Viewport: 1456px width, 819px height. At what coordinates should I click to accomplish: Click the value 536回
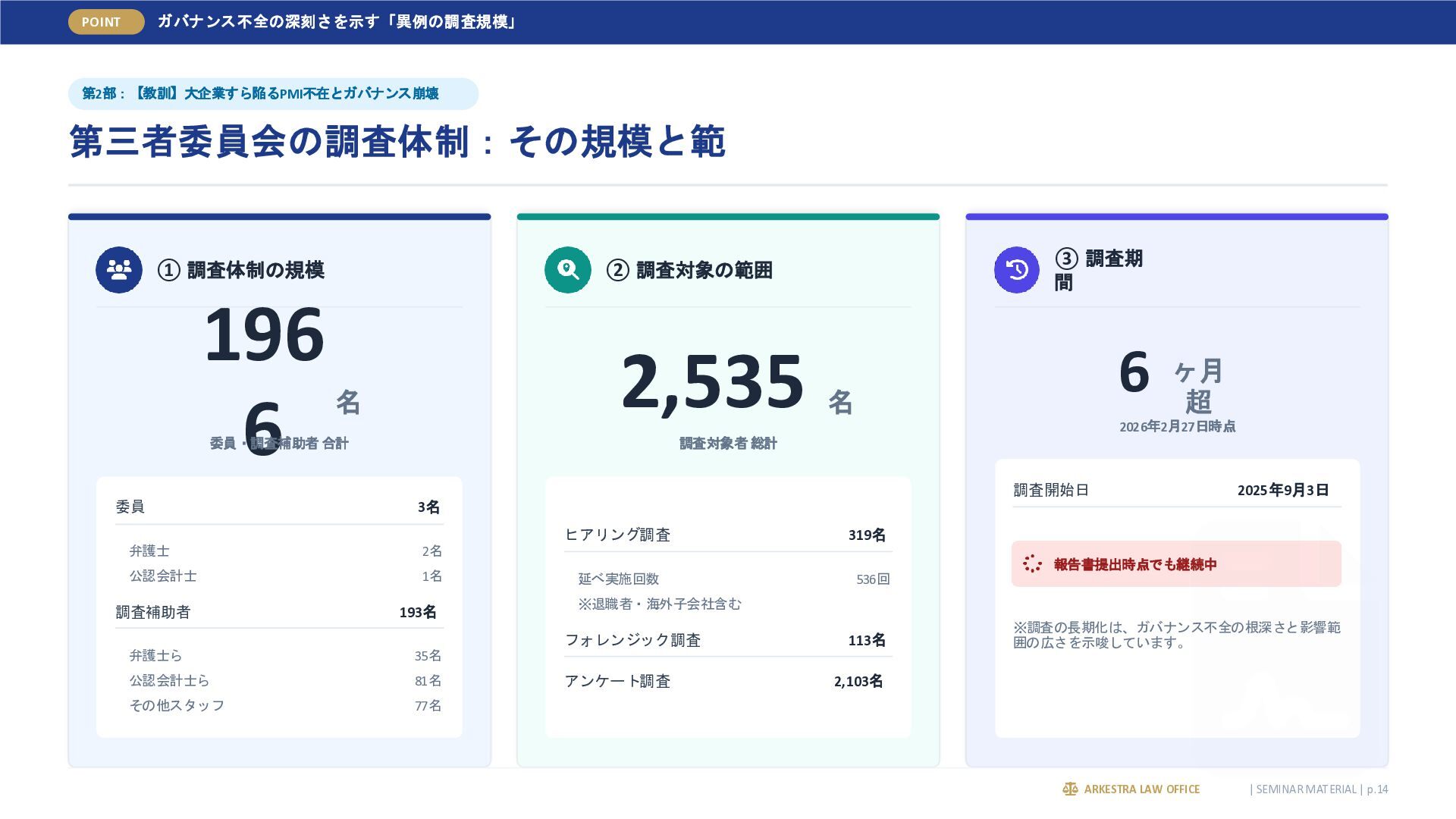pyautogui.click(x=873, y=579)
